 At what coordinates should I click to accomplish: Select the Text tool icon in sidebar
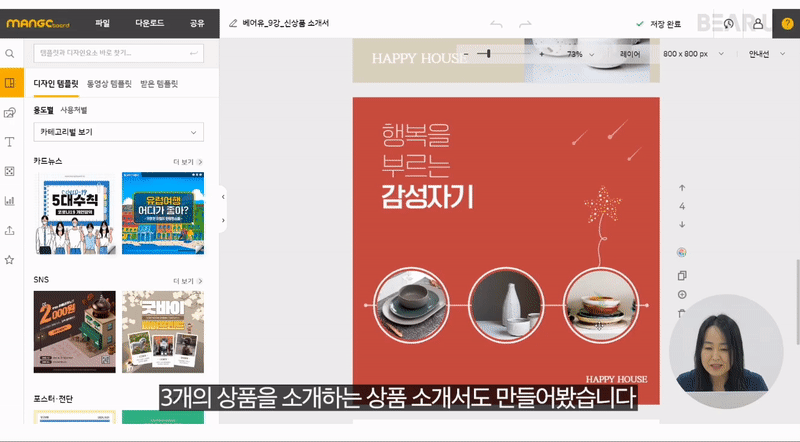click(10, 142)
